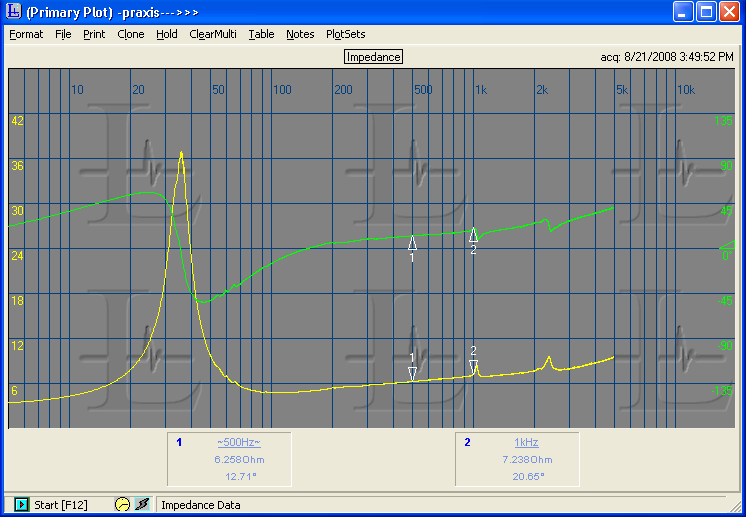
Task: Select cursor 1 arrow on green phase curve
Action: click(x=412, y=242)
